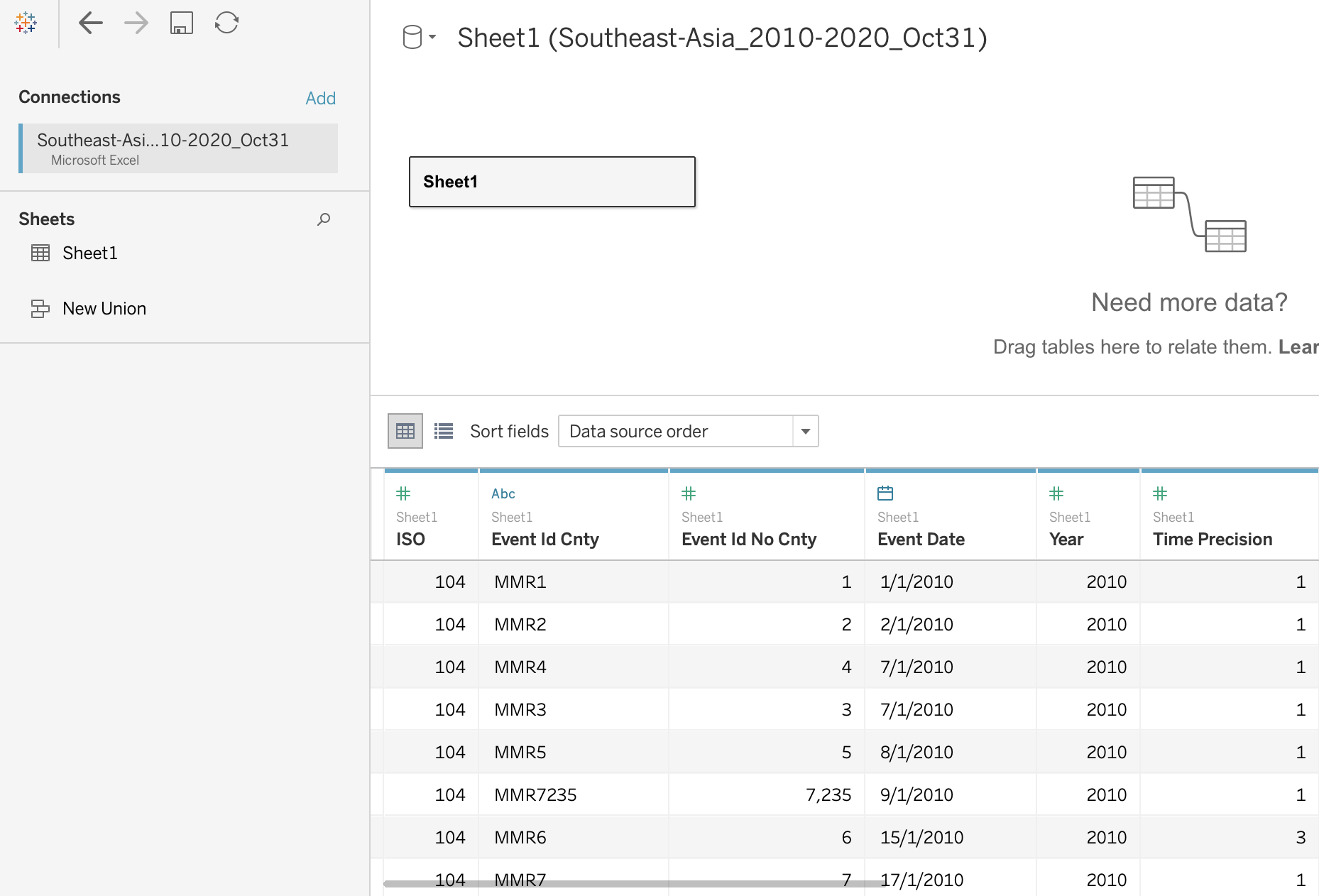Add a new connection

click(320, 98)
